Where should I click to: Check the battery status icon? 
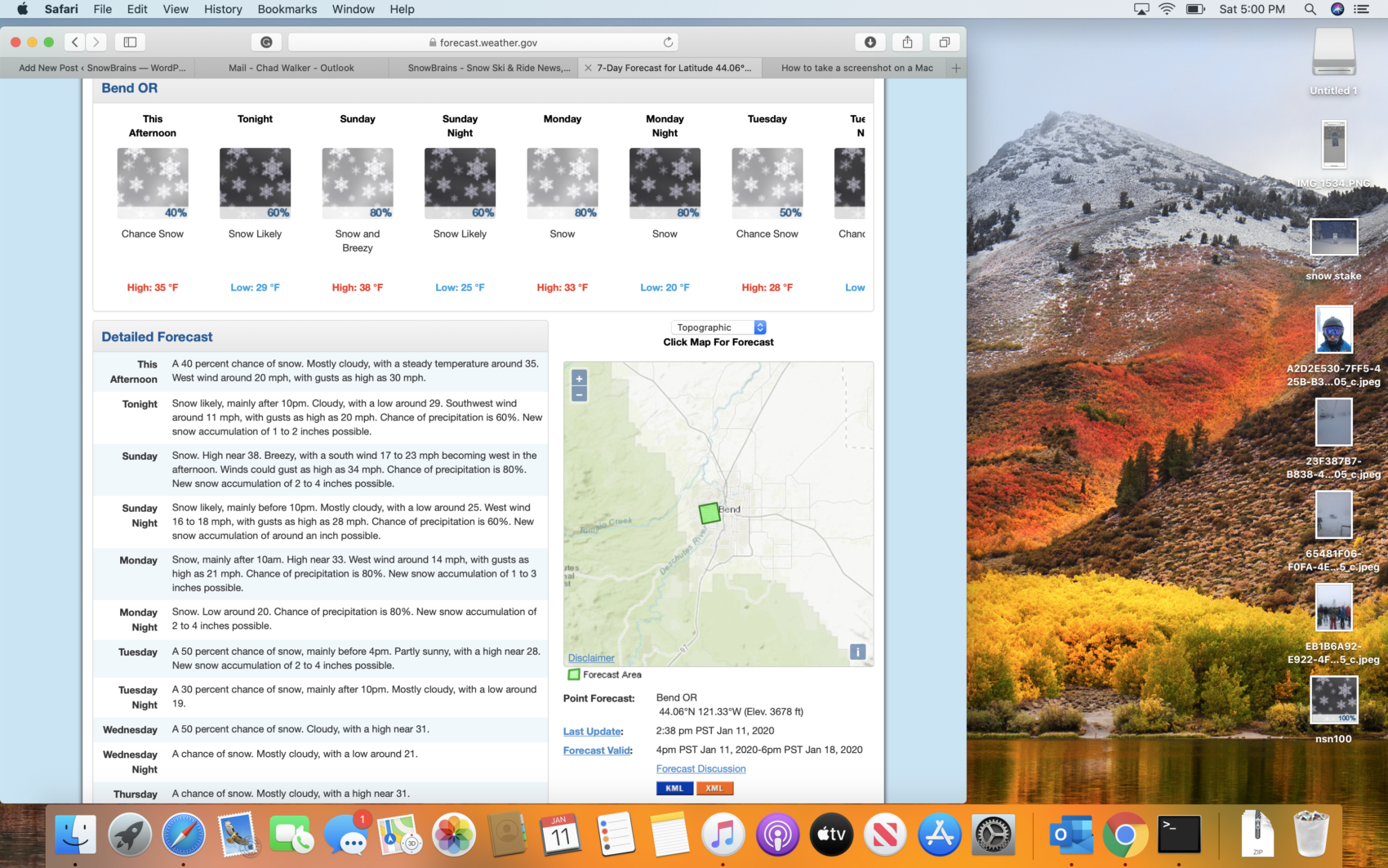pos(1195,9)
